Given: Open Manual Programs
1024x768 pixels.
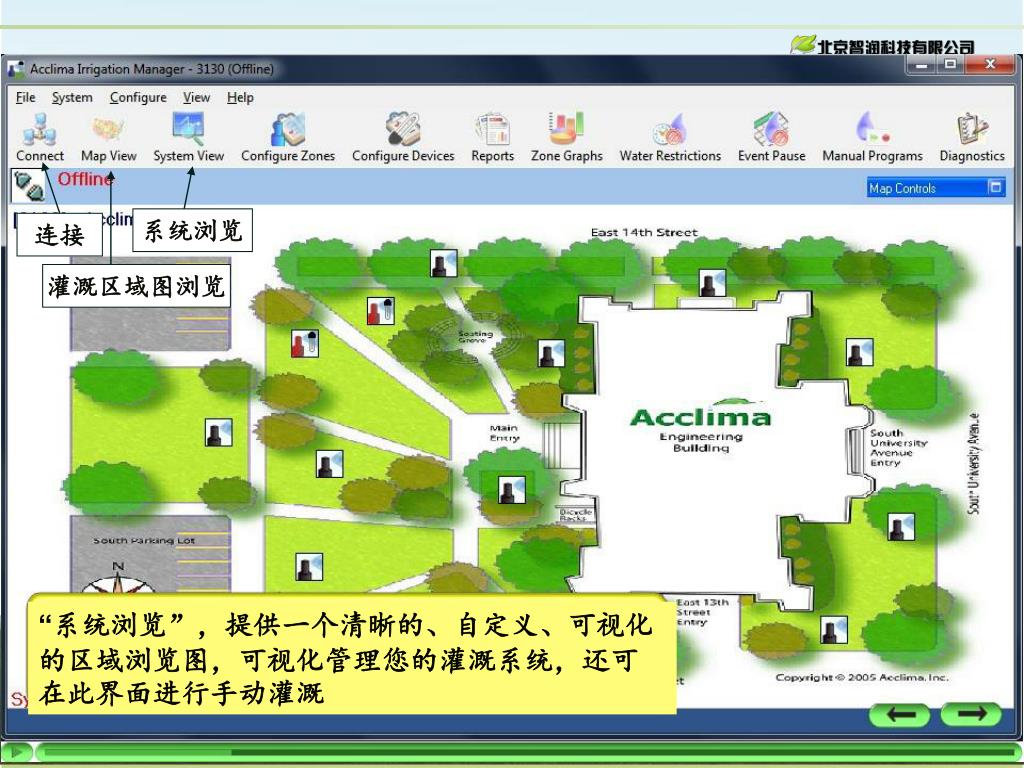Looking at the screenshot, I should [x=872, y=137].
